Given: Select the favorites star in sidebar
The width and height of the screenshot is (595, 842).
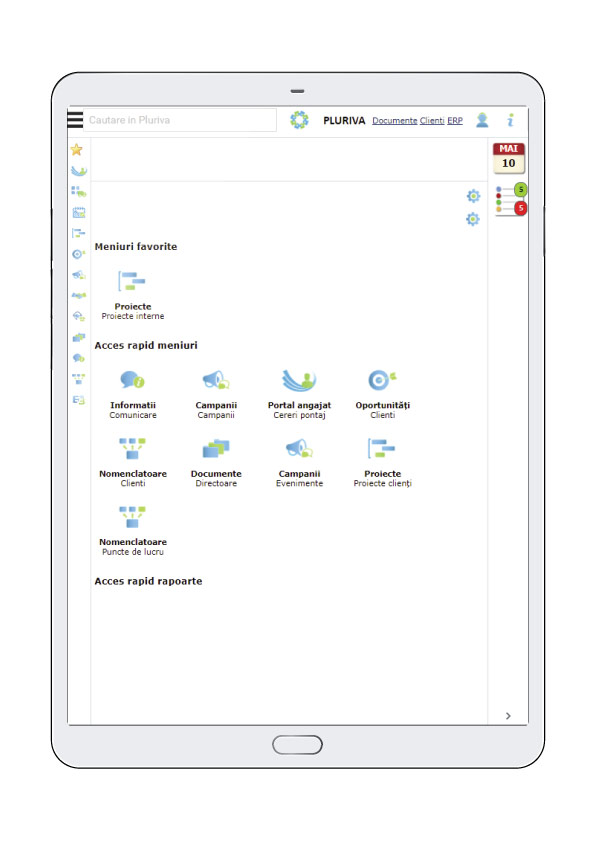Looking at the screenshot, I should coord(77,150).
